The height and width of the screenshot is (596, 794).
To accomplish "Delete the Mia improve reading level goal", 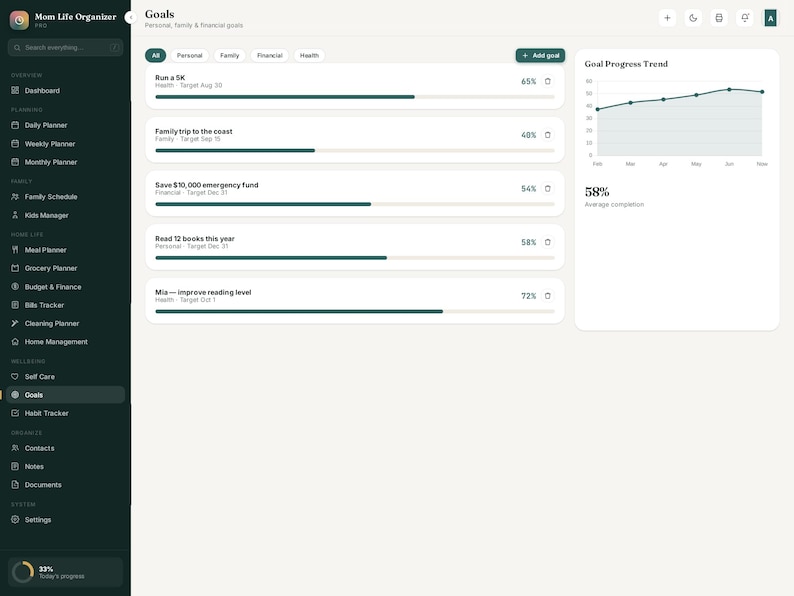I will pyautogui.click(x=547, y=296).
